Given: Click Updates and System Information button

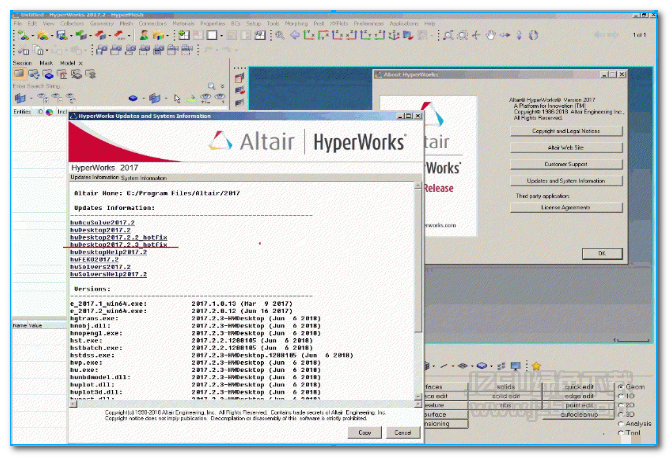Looking at the screenshot, I should [566, 181].
